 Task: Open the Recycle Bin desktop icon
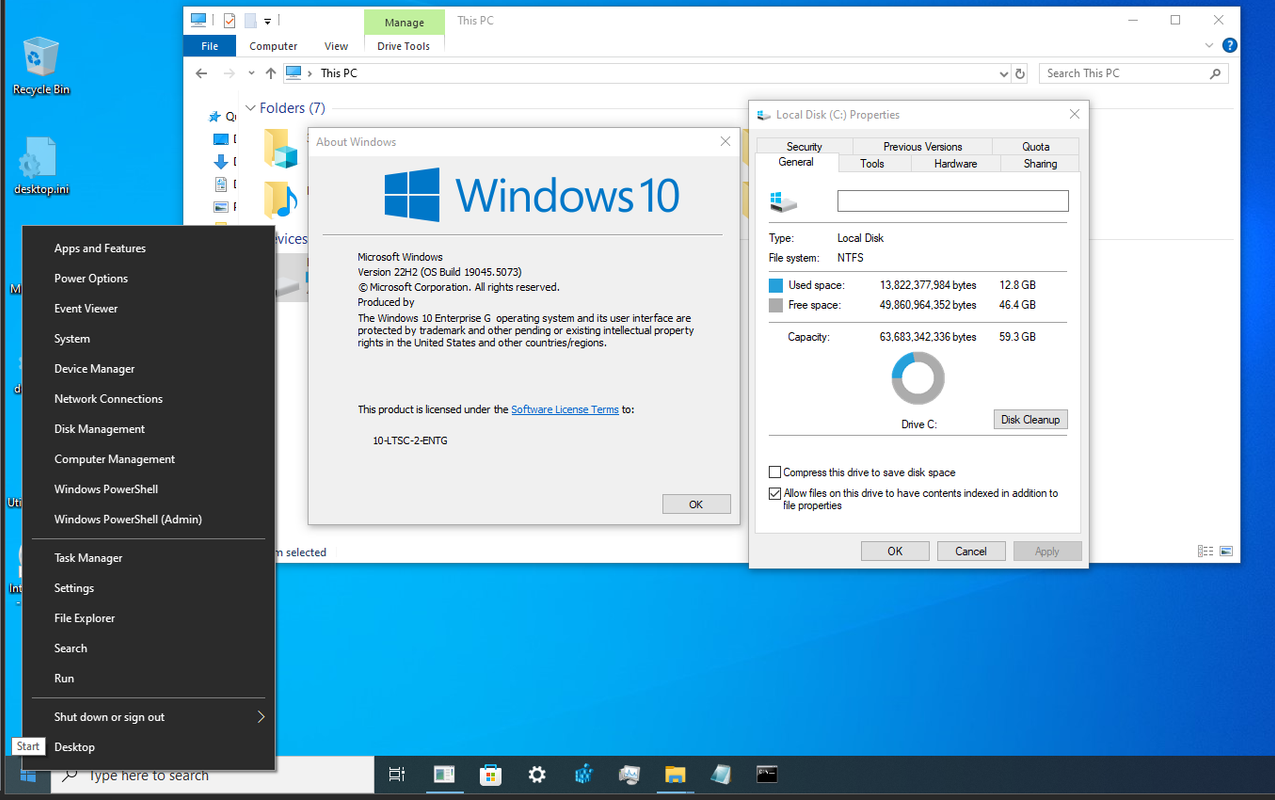[x=40, y=64]
